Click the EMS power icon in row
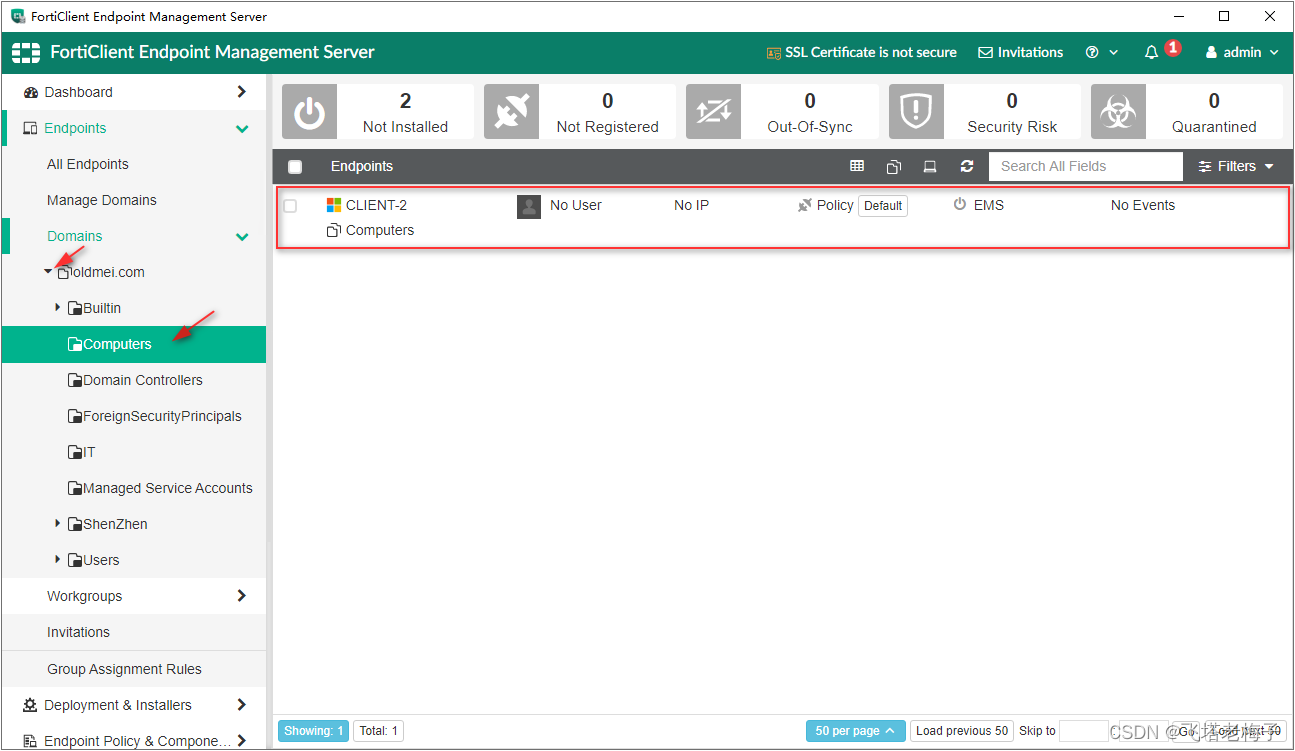This screenshot has height=751, width=1295. click(x=960, y=204)
